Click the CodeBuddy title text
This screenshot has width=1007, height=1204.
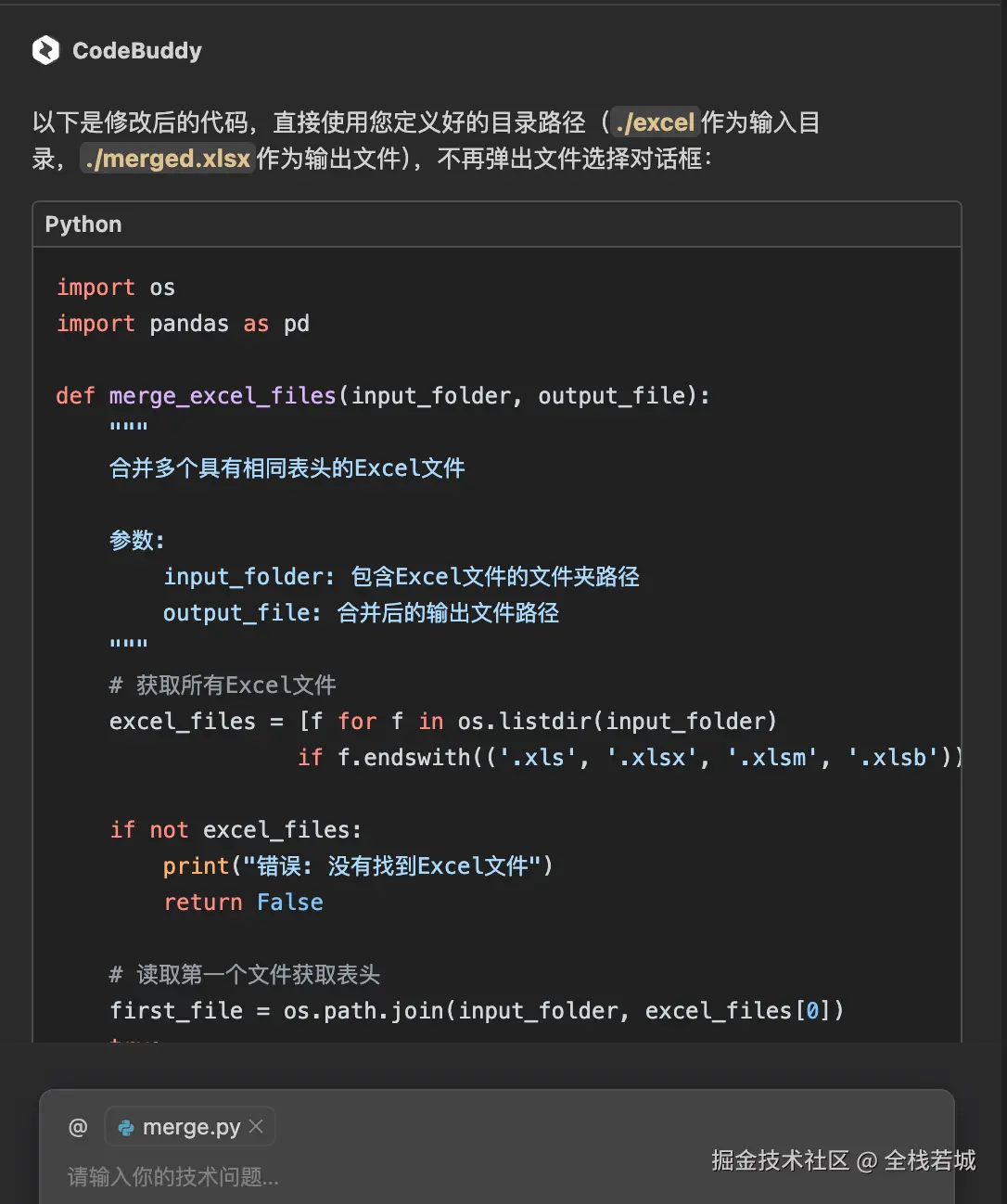click(136, 51)
